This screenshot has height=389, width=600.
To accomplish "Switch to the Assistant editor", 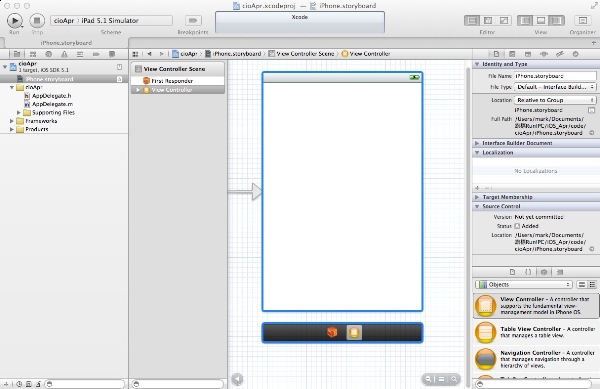I will (x=488, y=20).
